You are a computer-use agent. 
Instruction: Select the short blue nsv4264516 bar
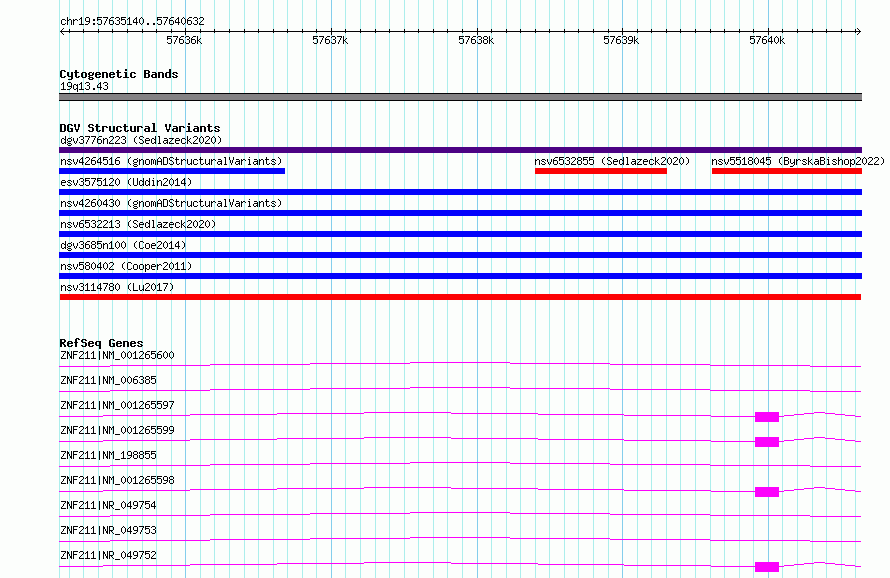172,171
